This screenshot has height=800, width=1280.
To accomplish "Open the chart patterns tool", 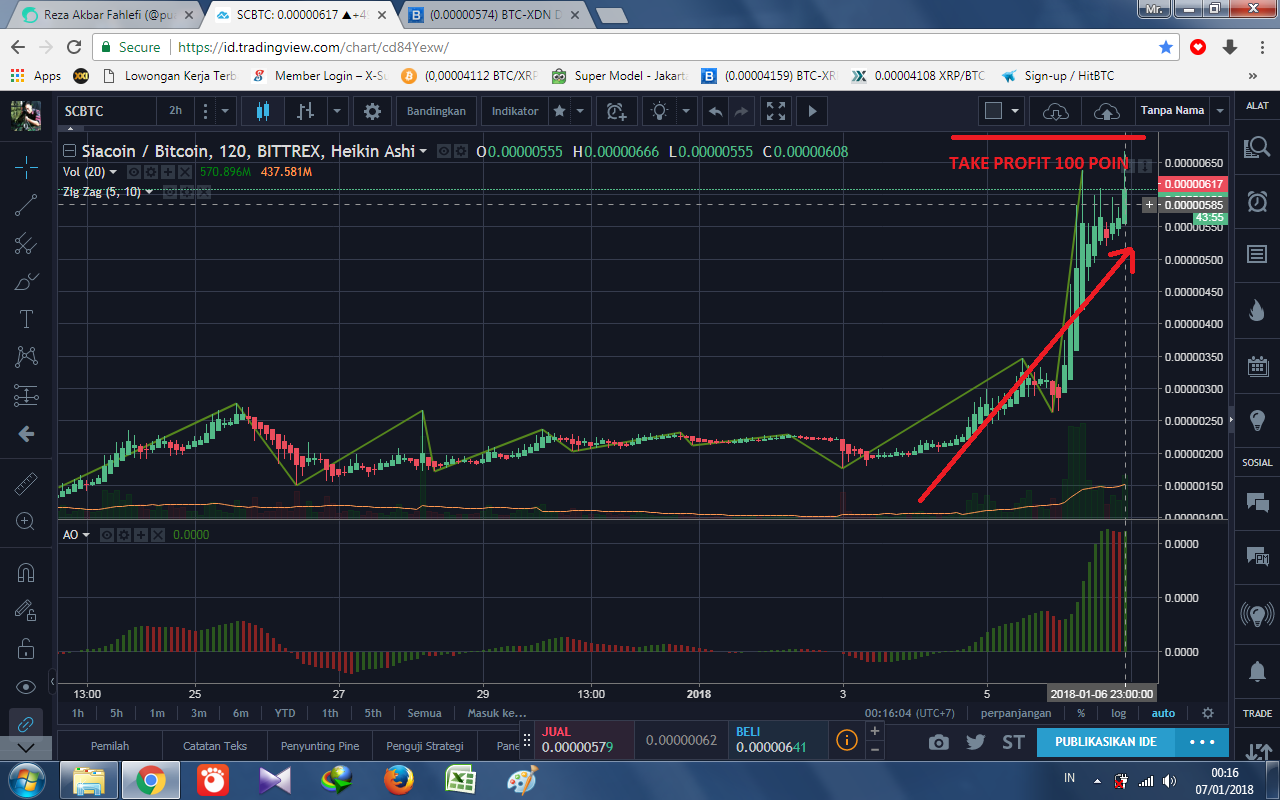I will click(26, 357).
